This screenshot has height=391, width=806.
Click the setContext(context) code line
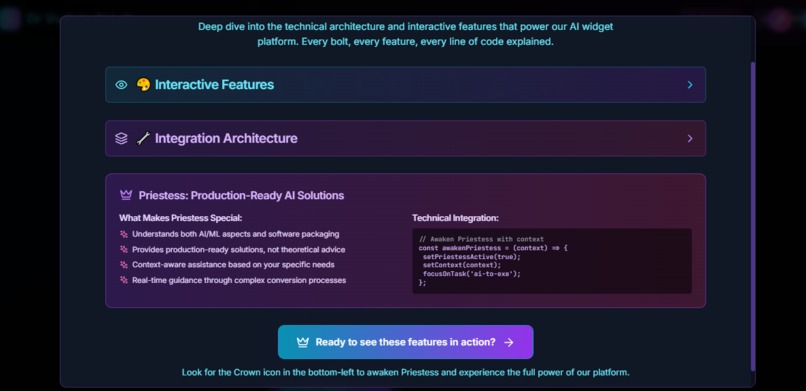462,266
